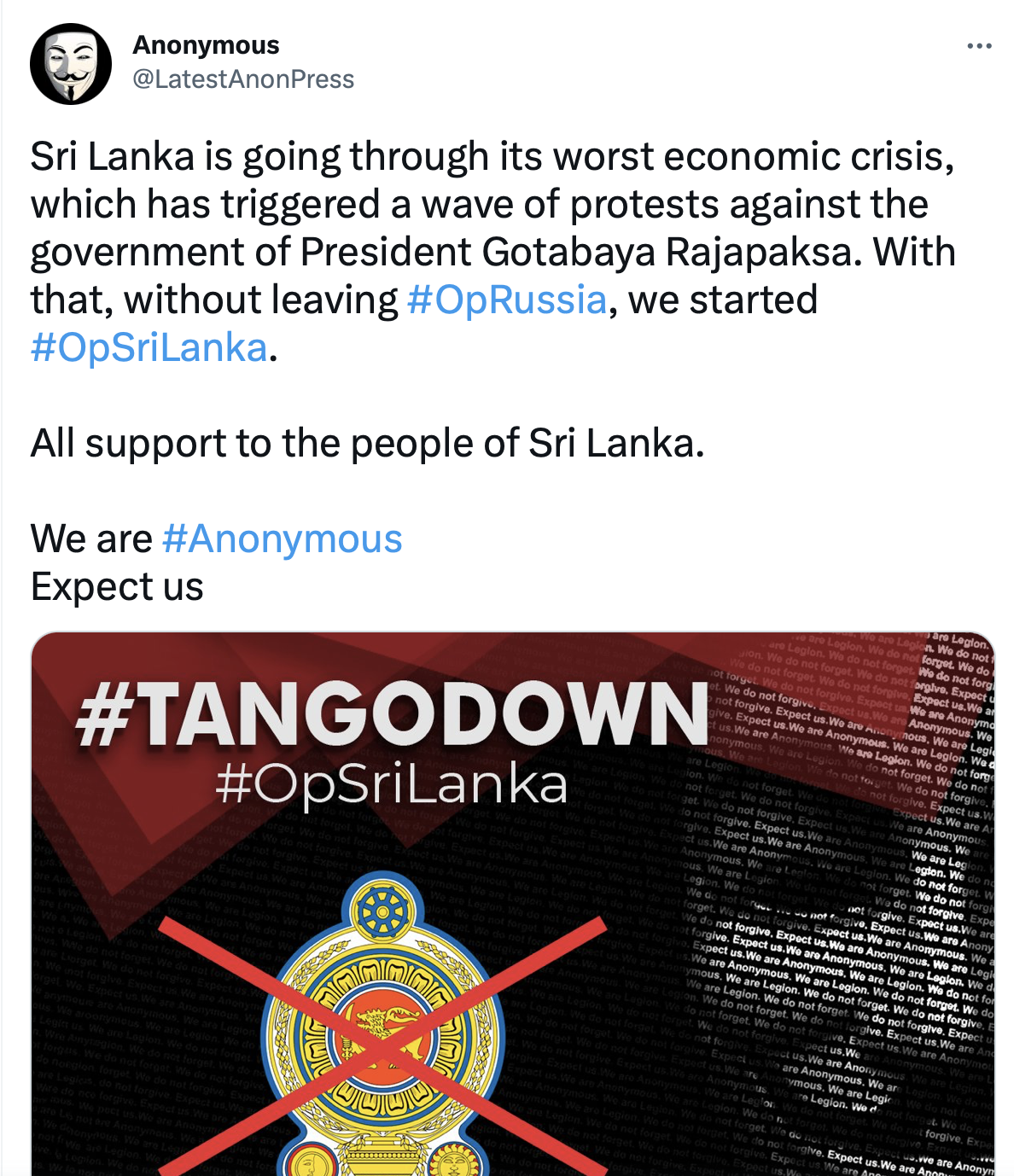
Task: Click the #Anonymous hashtag link
Action: tap(282, 539)
